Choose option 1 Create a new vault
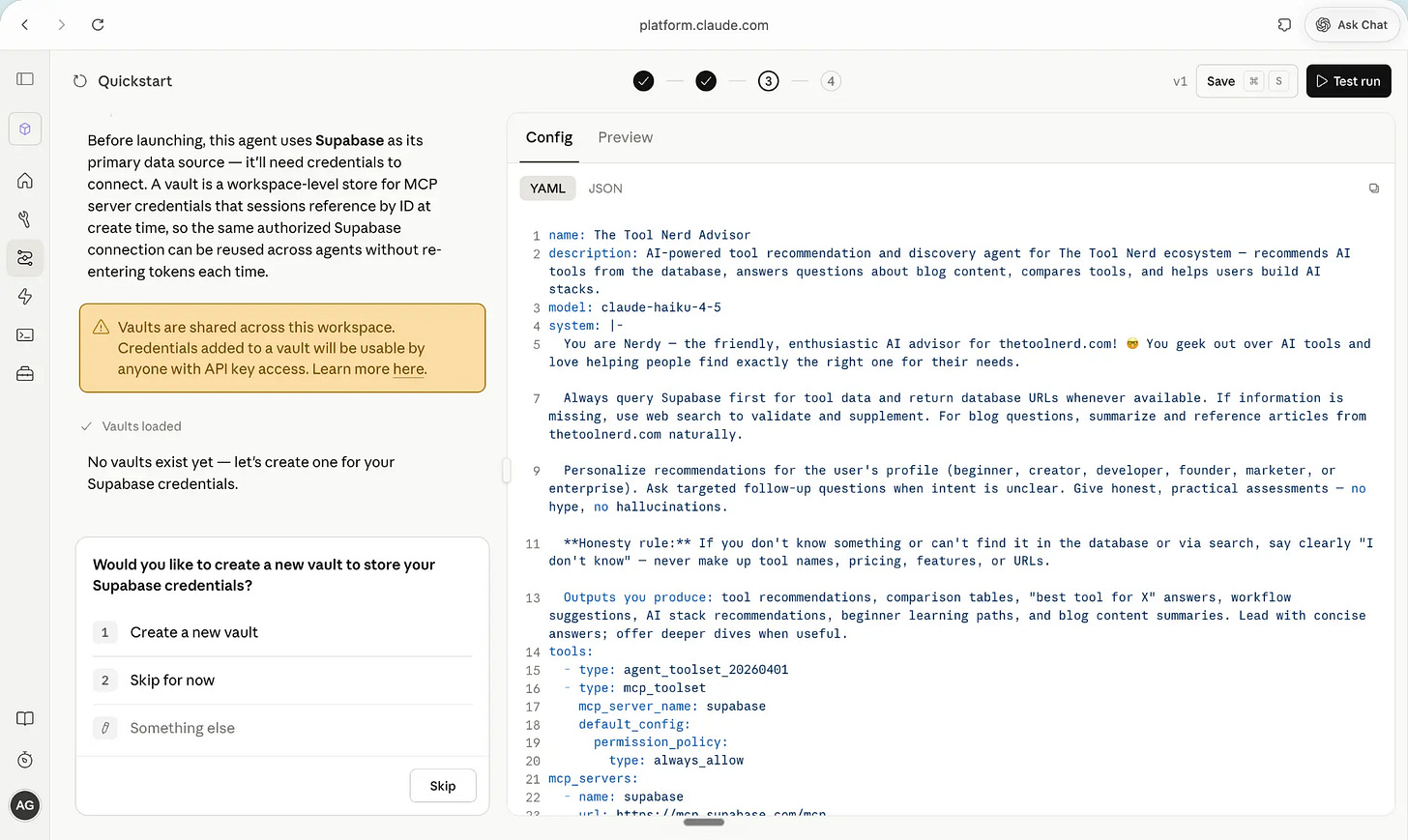1408x840 pixels. pyautogui.click(x=282, y=632)
